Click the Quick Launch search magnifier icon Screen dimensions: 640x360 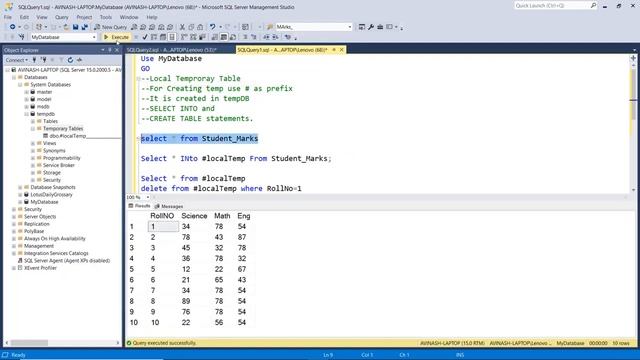pyautogui.click(x=593, y=5)
